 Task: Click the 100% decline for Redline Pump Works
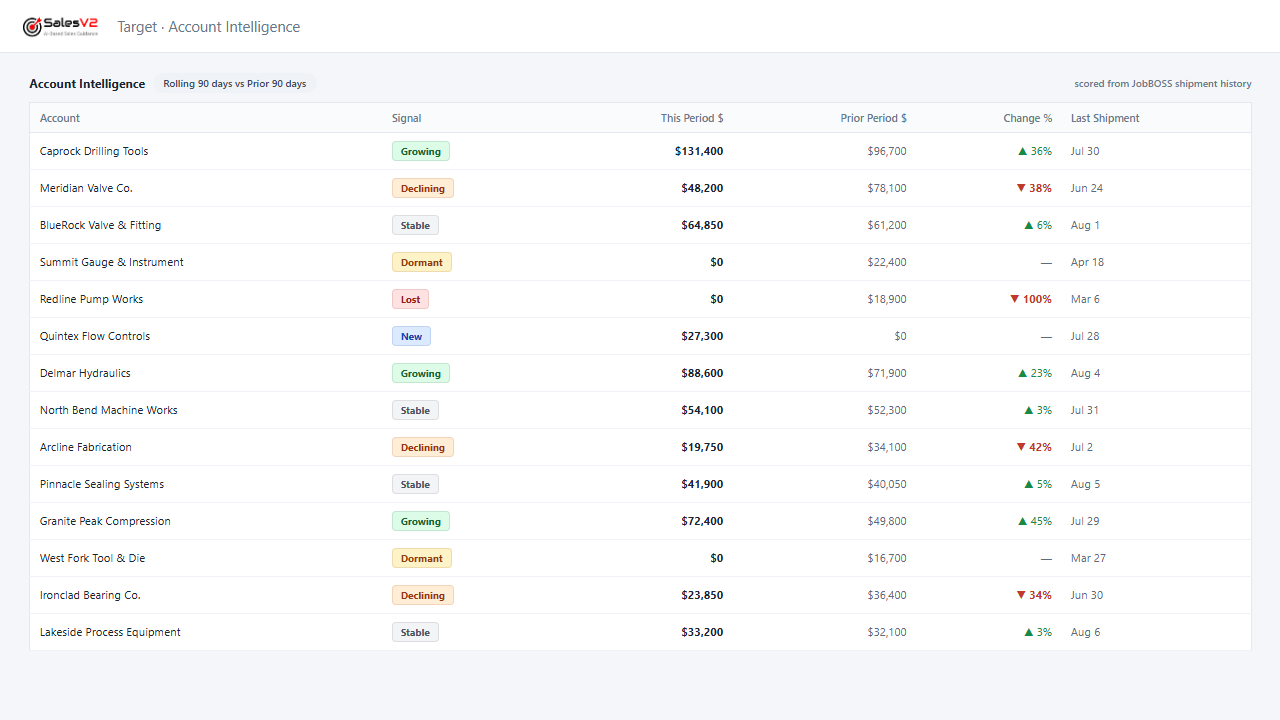(1031, 299)
